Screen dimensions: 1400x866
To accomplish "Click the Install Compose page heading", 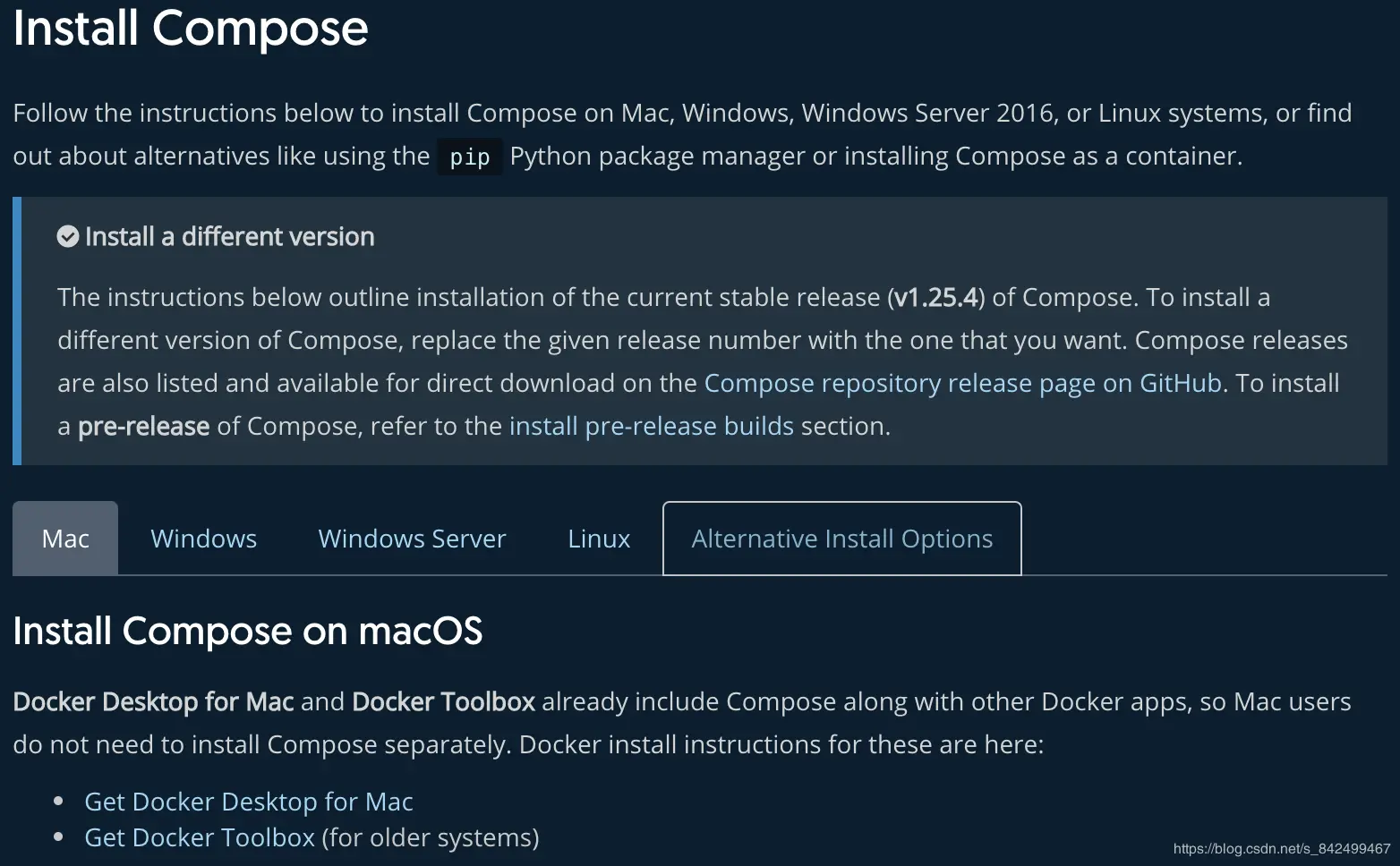I will pyautogui.click(x=190, y=29).
